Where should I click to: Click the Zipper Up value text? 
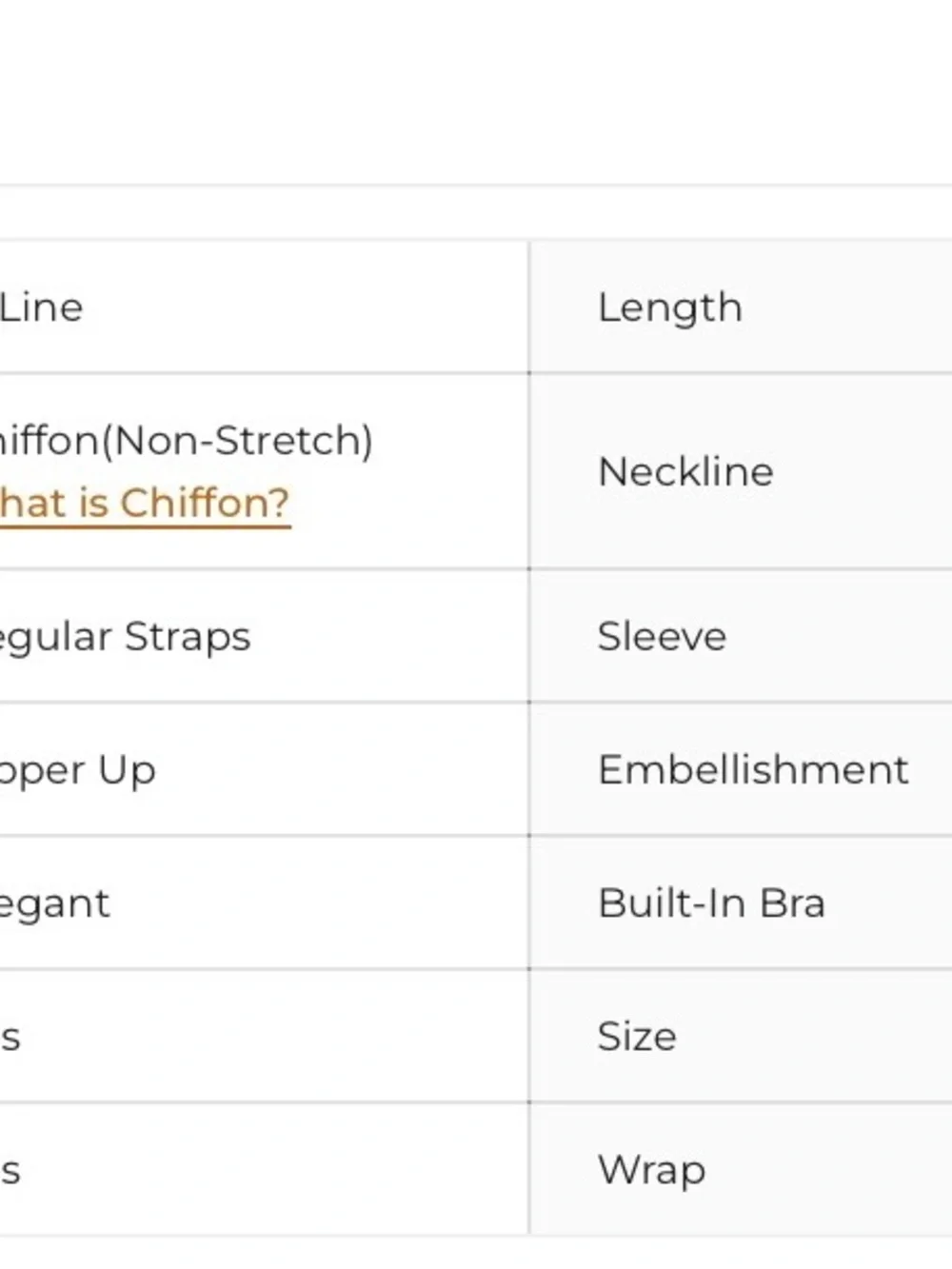(78, 770)
